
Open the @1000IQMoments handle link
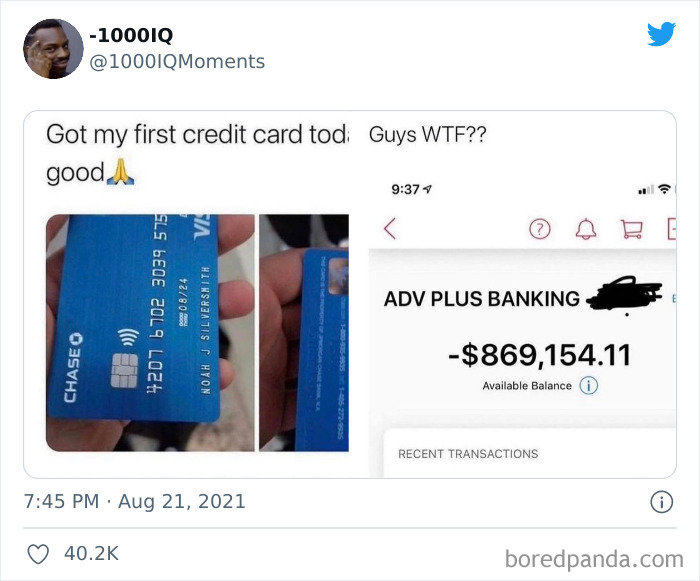(x=177, y=62)
